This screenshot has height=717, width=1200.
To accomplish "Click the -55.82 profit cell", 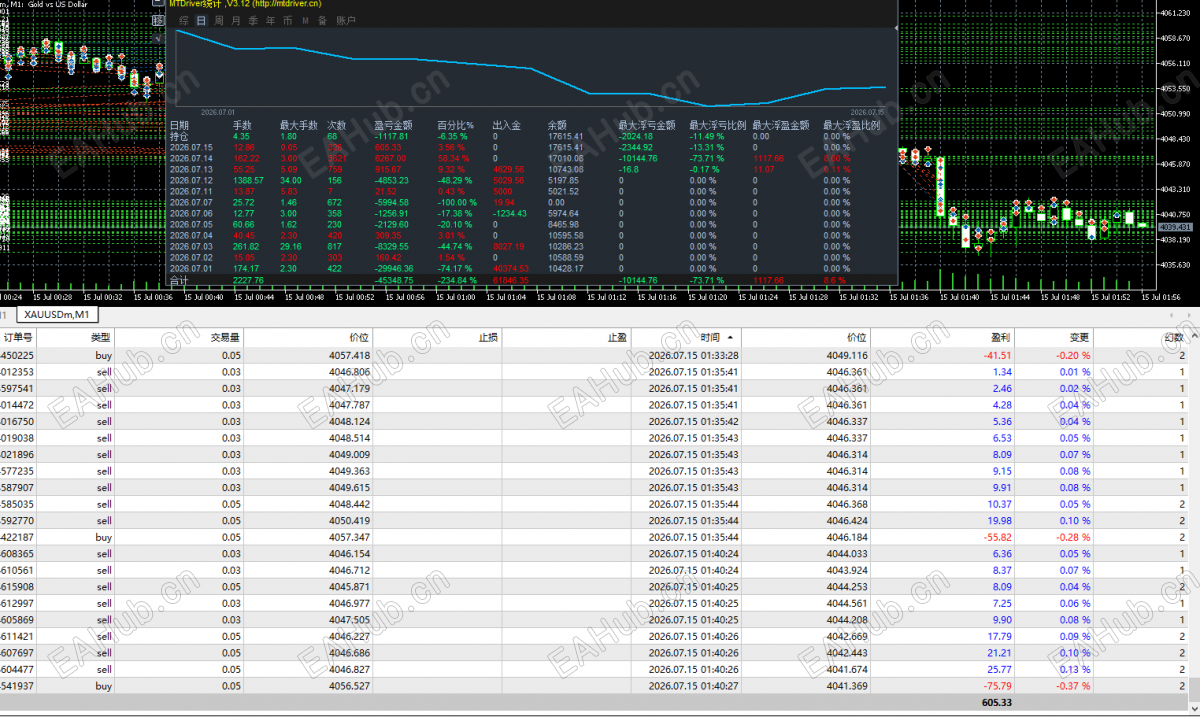I will pyautogui.click(x=996, y=537).
